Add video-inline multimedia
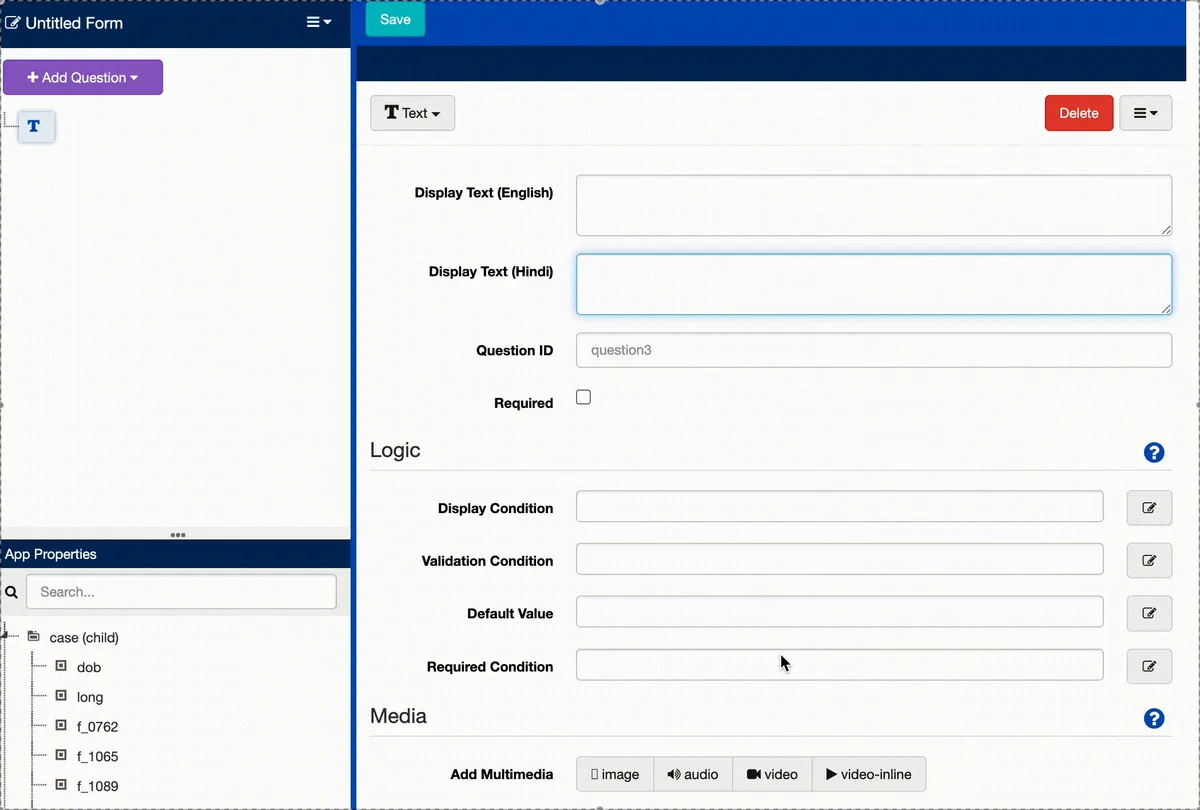Viewport: 1200px width, 810px height. coord(869,774)
